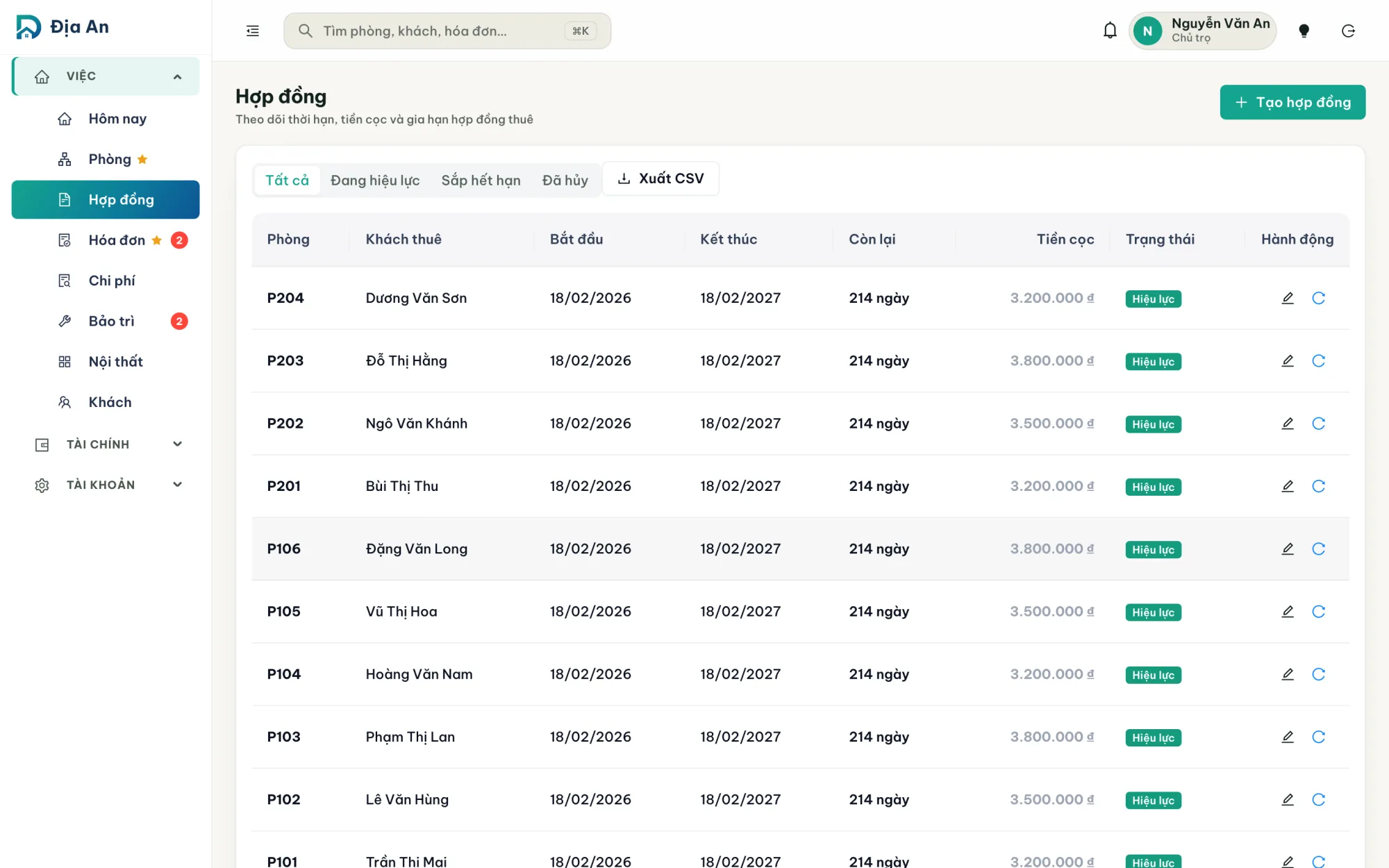Edit contract for room P104
Viewport: 1389px width, 868px height.
pyautogui.click(x=1288, y=674)
